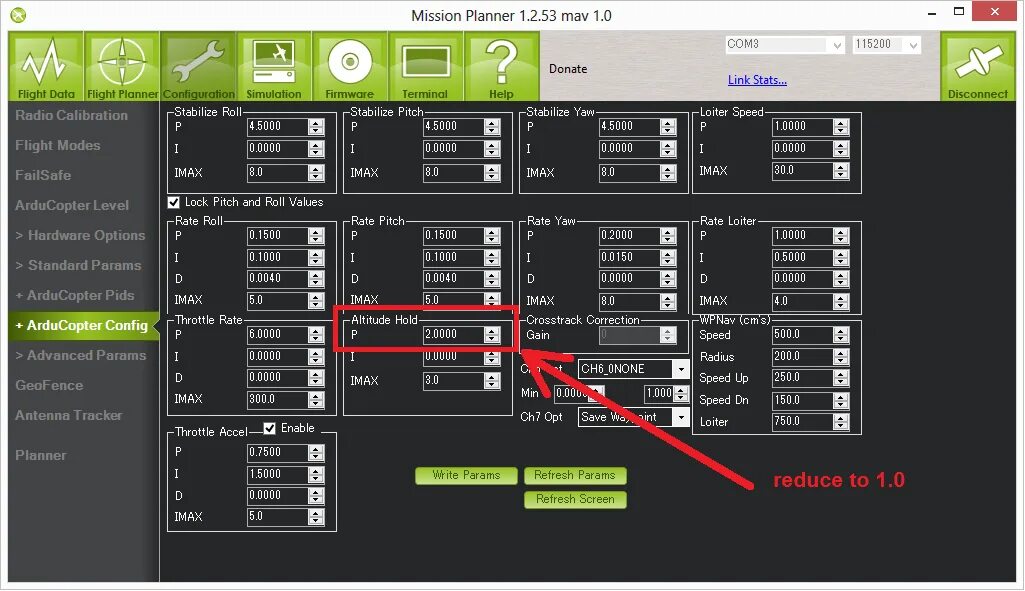The width and height of the screenshot is (1025, 591).
Task: Open the Flight Planner view
Action: [x=122, y=66]
